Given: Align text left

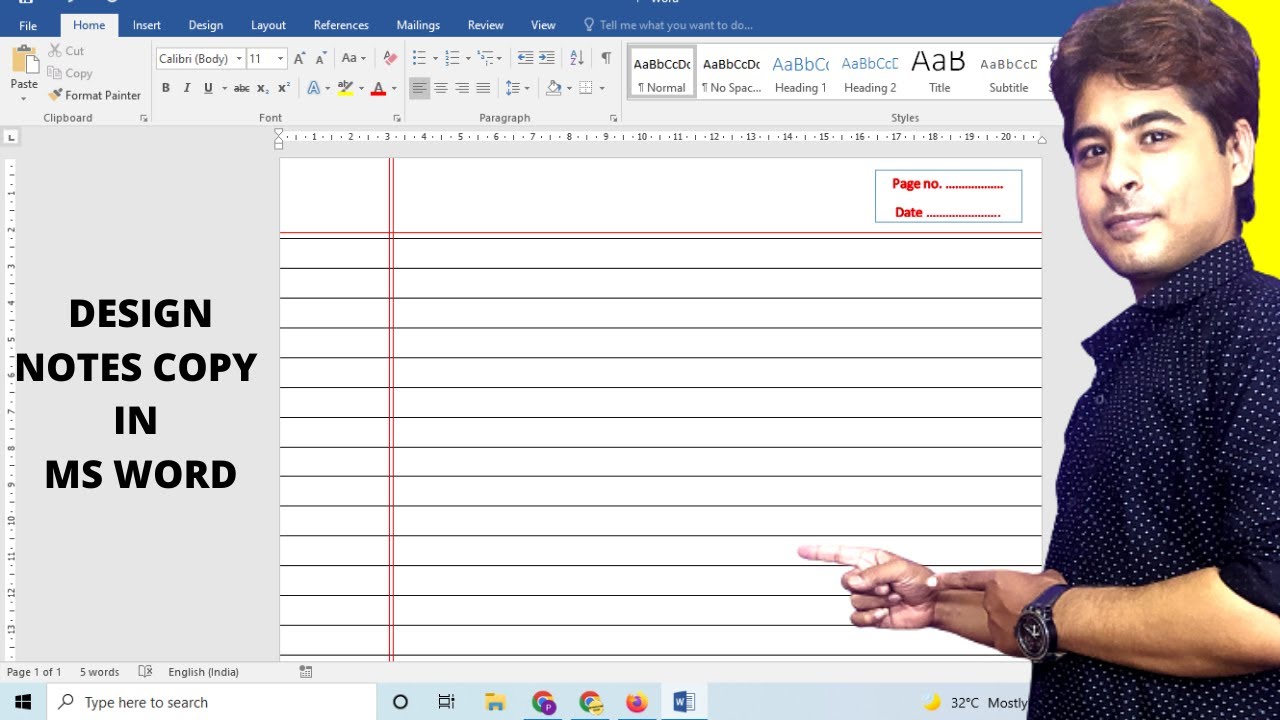Looking at the screenshot, I should (x=419, y=88).
